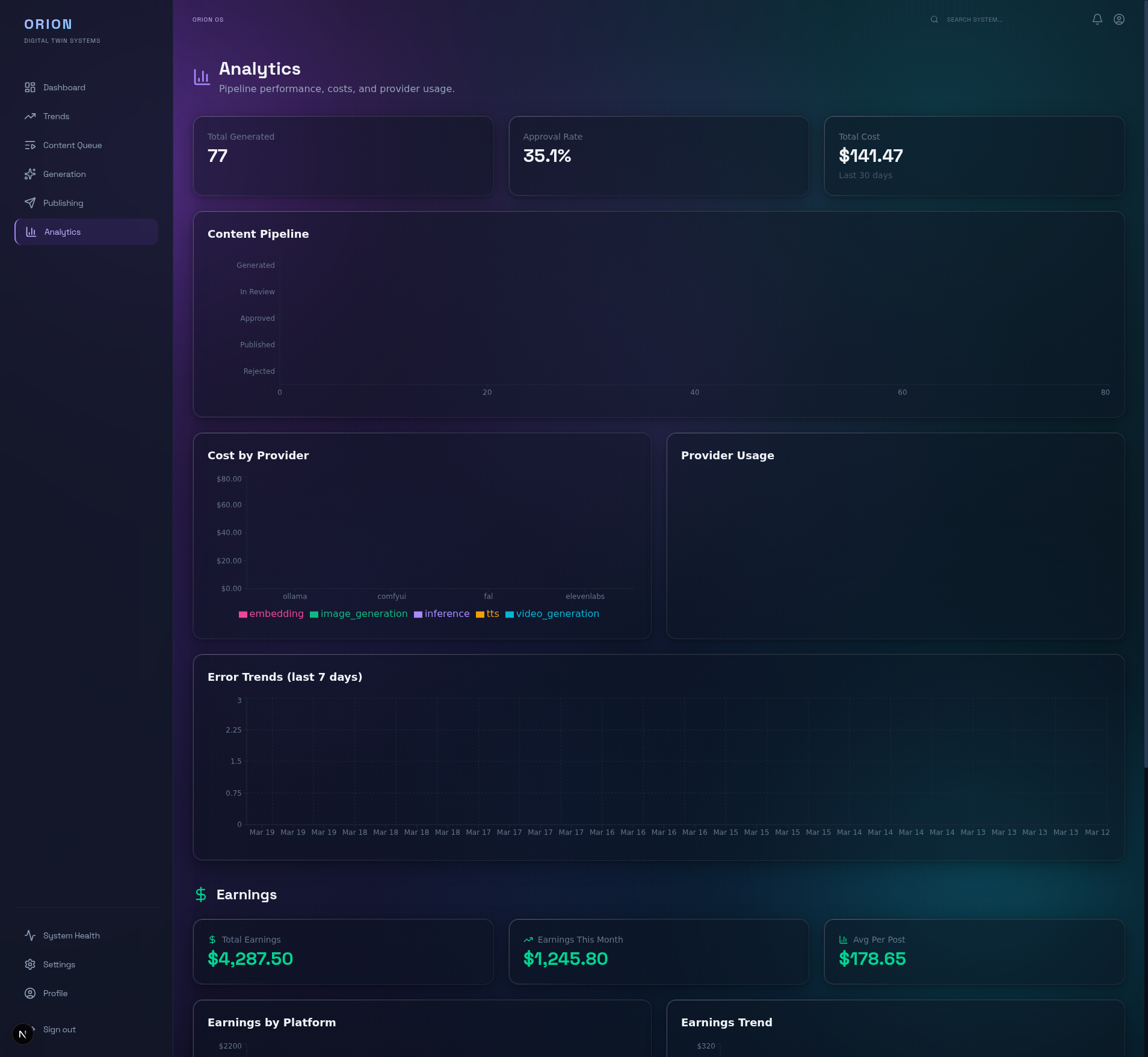Hide tts data via its legend item

click(489, 614)
